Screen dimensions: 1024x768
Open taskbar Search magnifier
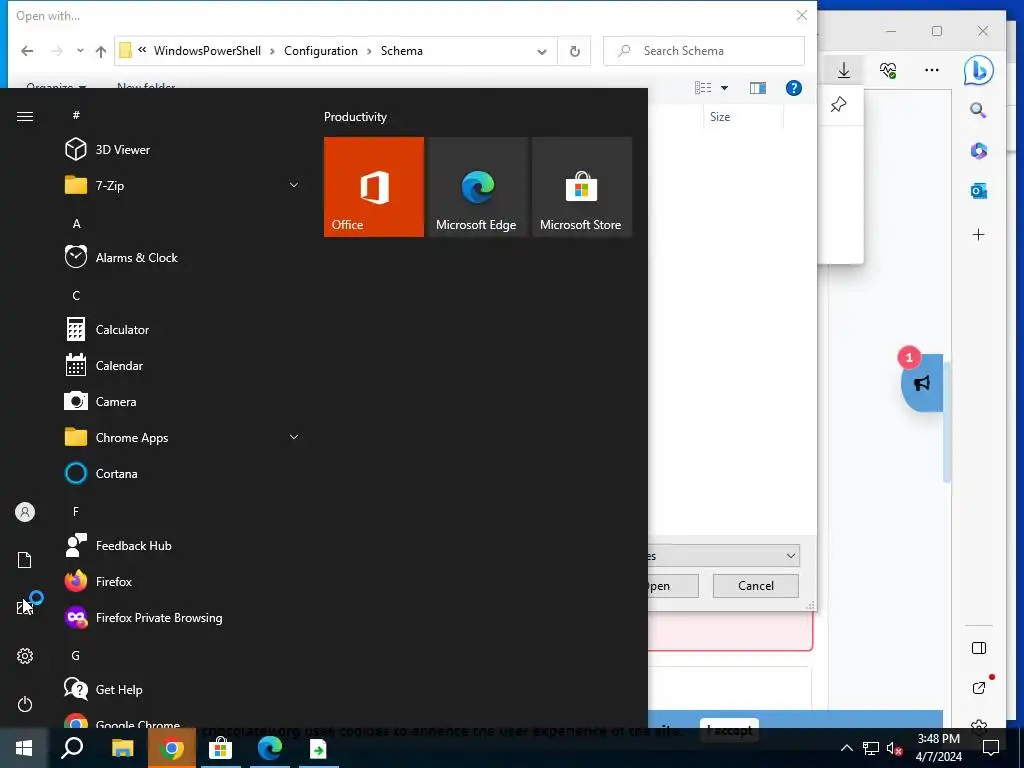72,748
